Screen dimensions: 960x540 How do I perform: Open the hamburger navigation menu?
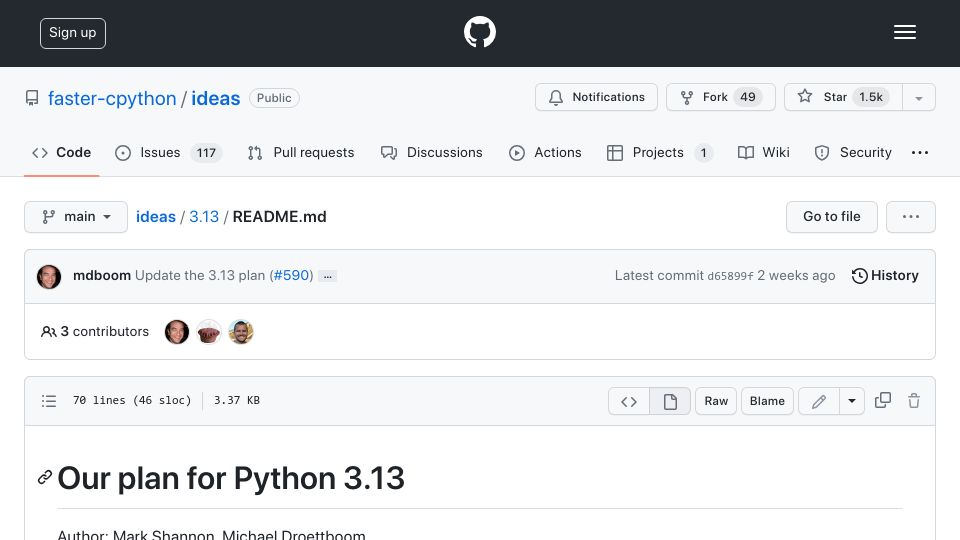pos(904,32)
